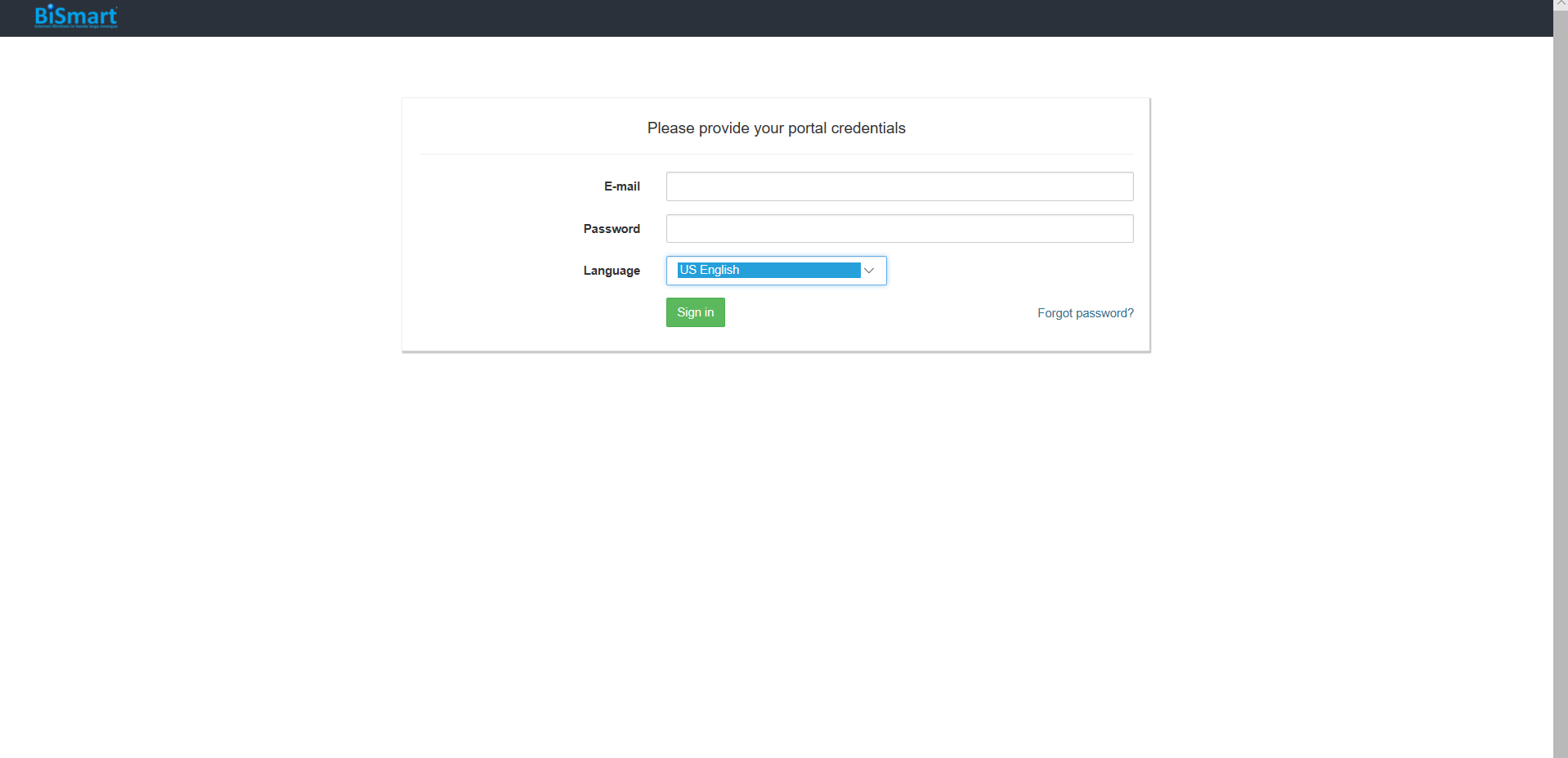1568x758 pixels.
Task: Click the horizontal divider under the heading
Action: point(776,154)
